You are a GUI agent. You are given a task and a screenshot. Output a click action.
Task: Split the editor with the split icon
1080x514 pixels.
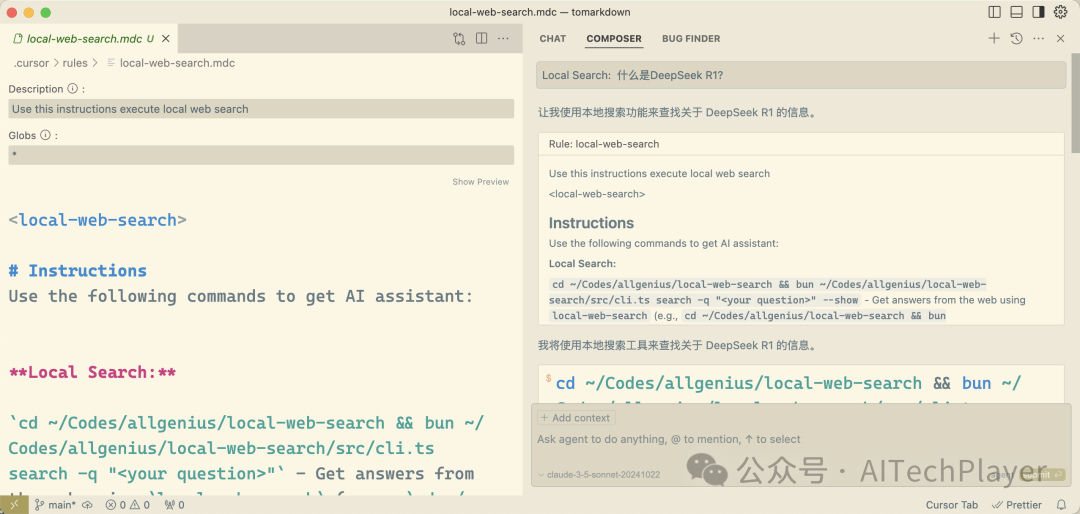point(481,39)
